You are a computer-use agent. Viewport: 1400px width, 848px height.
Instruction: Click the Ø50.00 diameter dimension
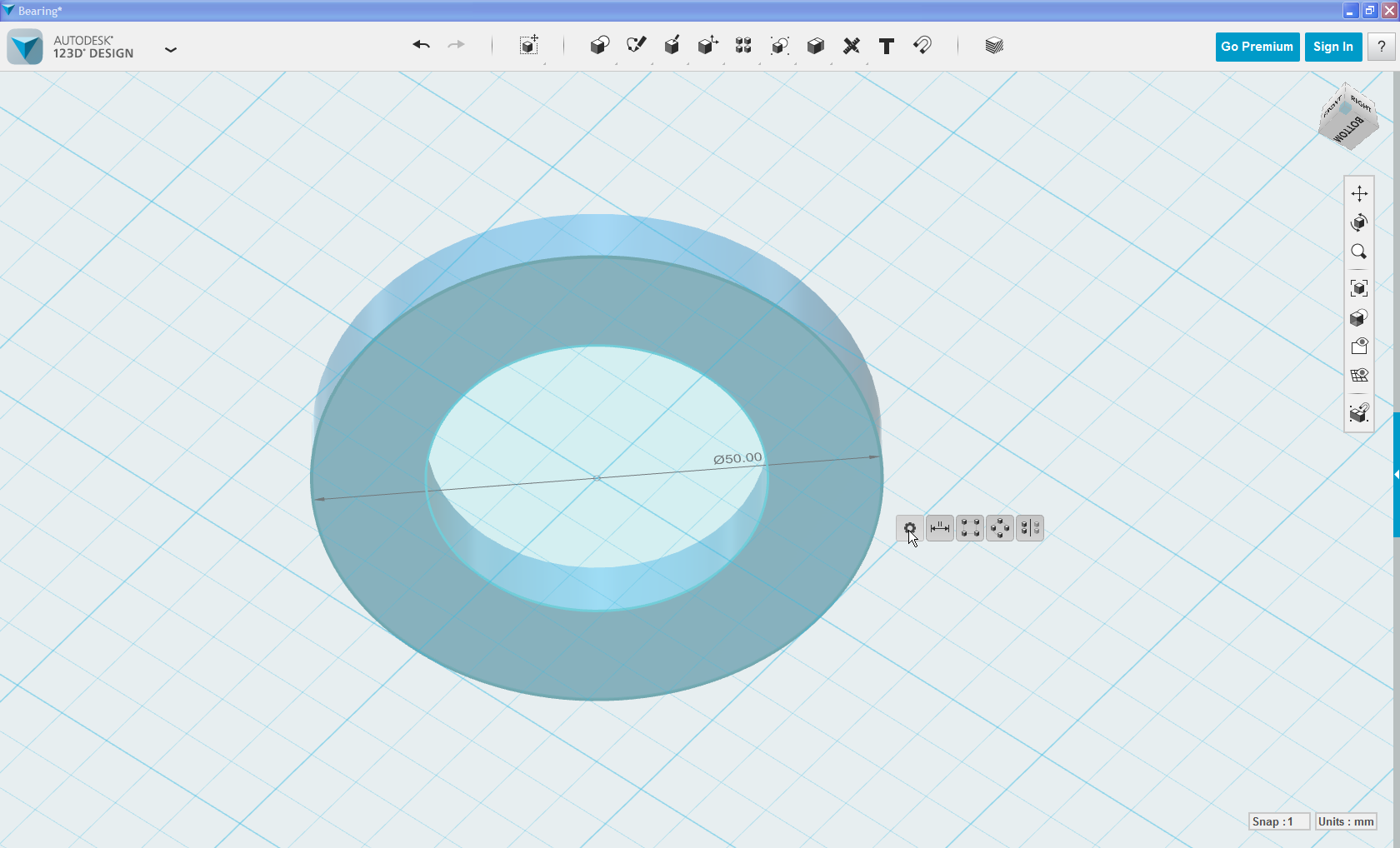(737, 458)
